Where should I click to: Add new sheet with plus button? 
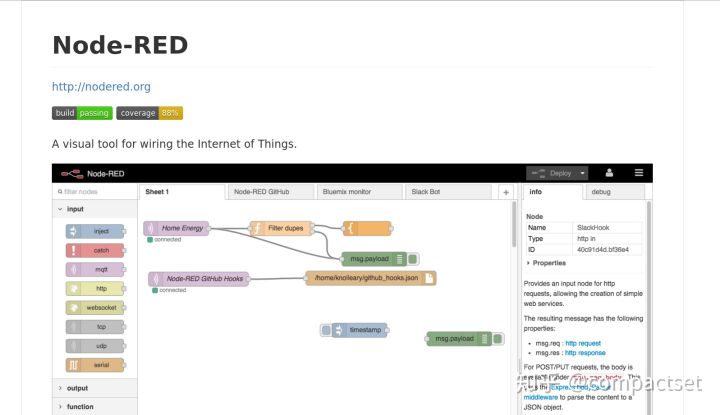point(505,192)
